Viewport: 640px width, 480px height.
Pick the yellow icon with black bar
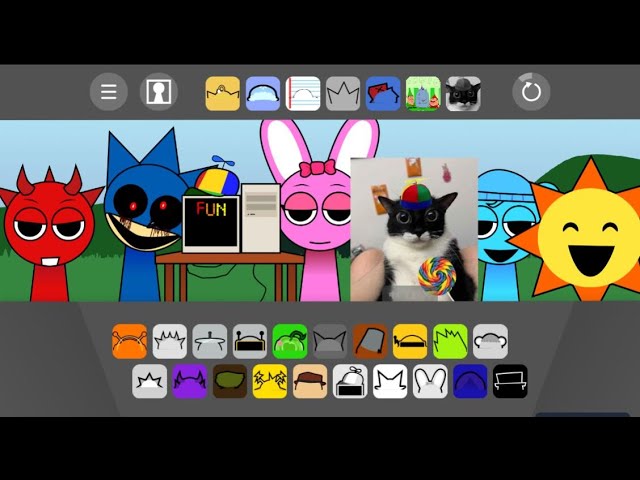click(x=410, y=342)
